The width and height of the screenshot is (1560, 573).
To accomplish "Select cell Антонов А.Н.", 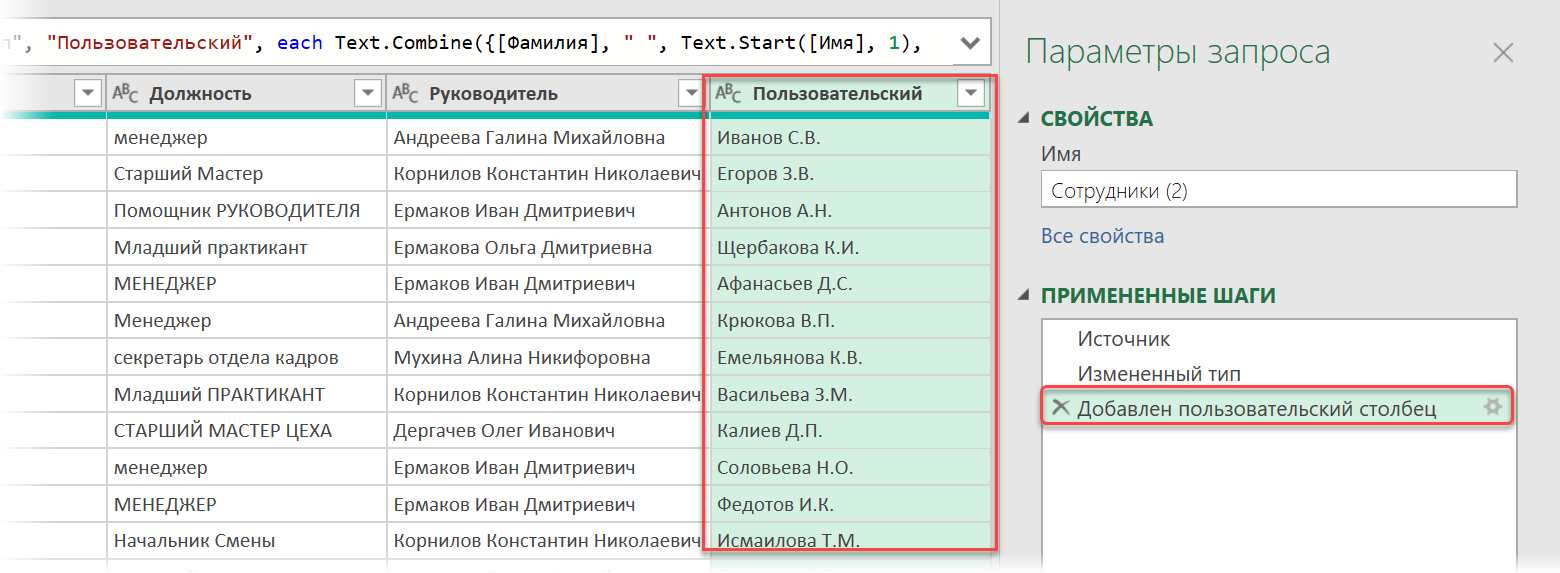I will point(850,210).
